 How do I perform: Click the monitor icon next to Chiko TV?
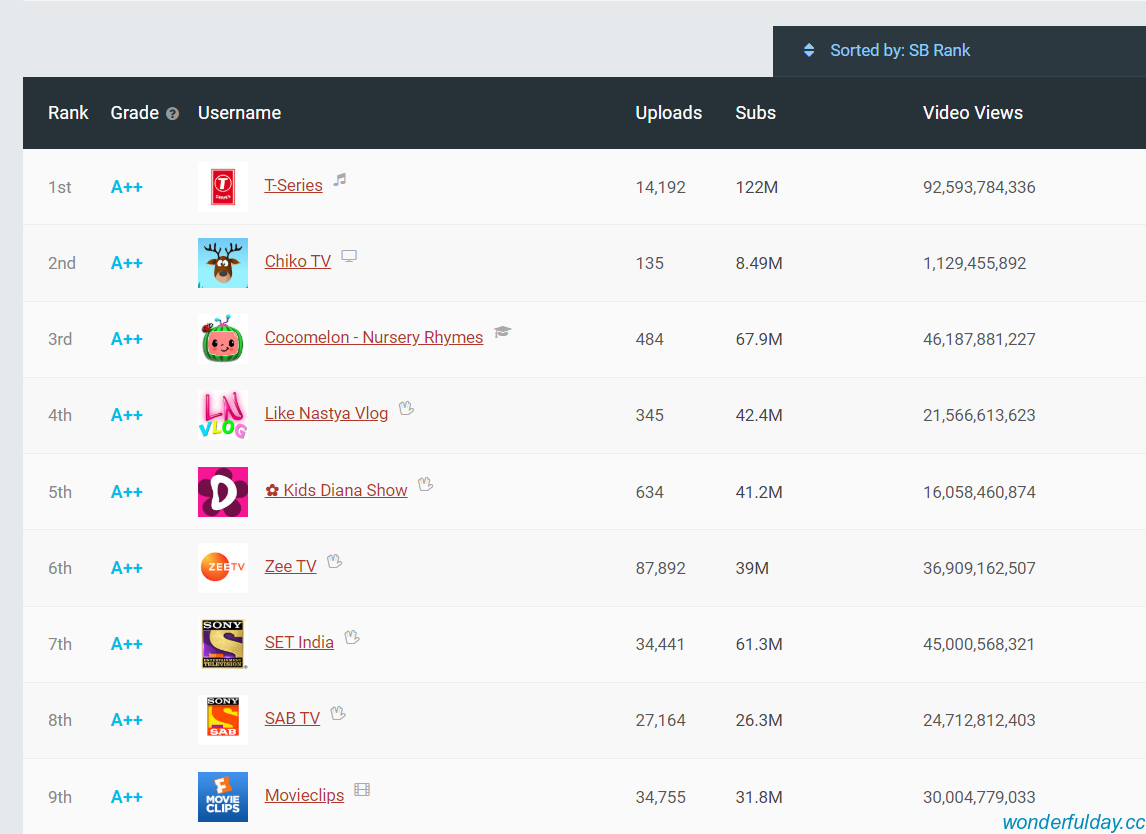pos(349,256)
